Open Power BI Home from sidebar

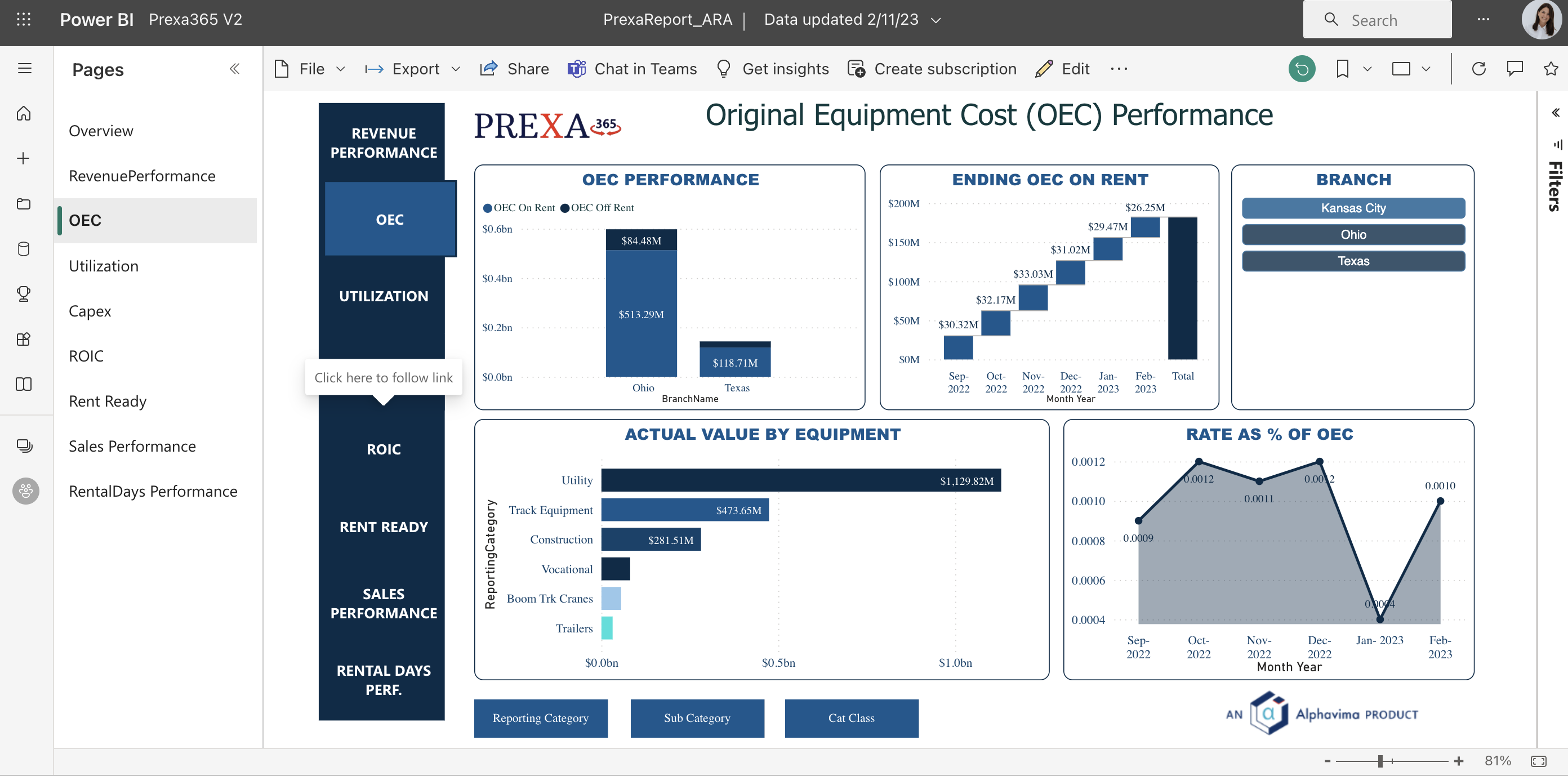(24, 113)
